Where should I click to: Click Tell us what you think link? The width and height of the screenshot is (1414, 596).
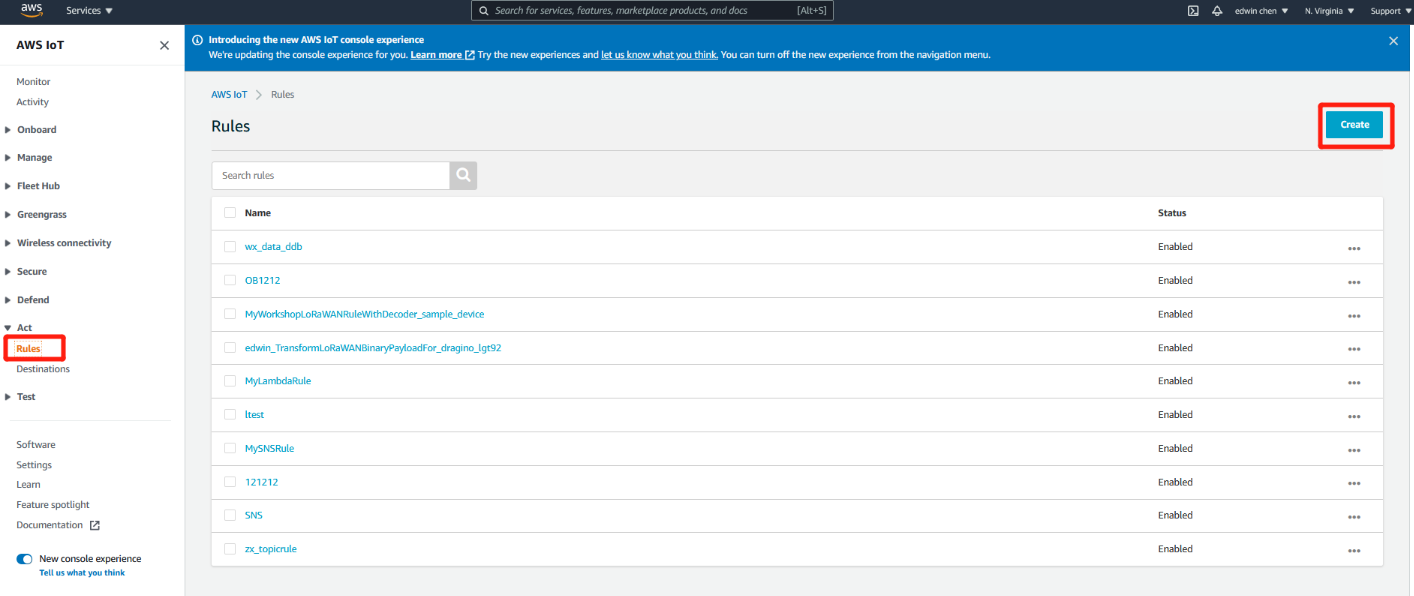(82, 573)
